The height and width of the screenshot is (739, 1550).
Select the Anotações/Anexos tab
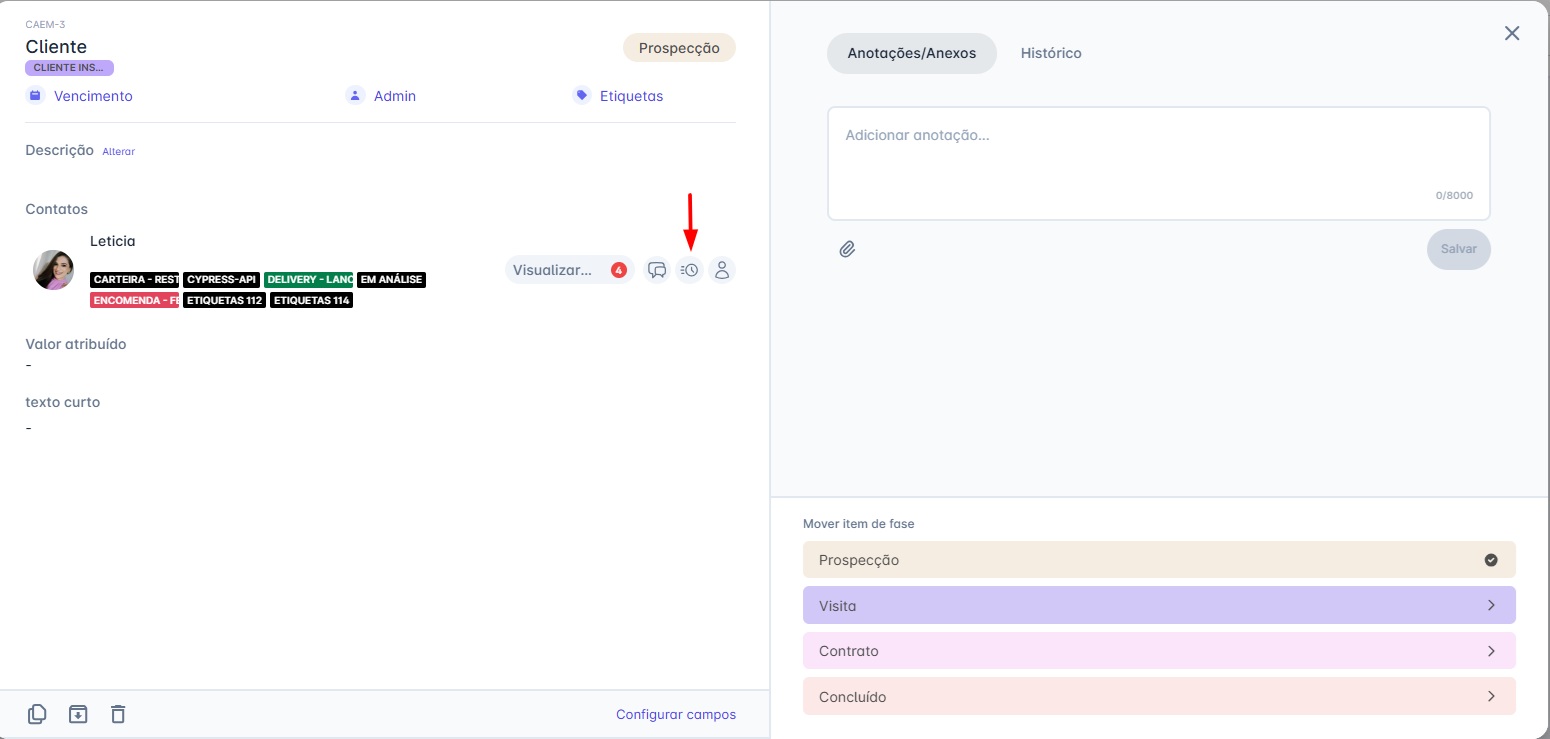click(911, 53)
